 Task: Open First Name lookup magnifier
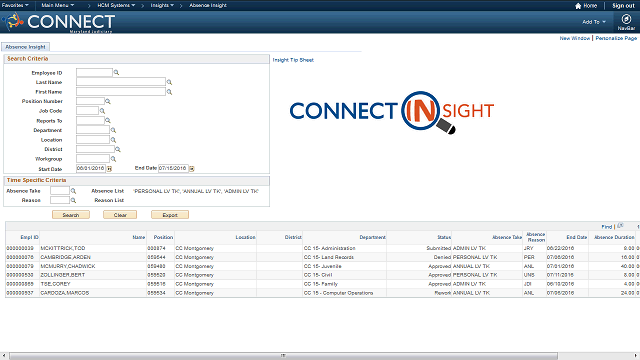click(x=169, y=92)
